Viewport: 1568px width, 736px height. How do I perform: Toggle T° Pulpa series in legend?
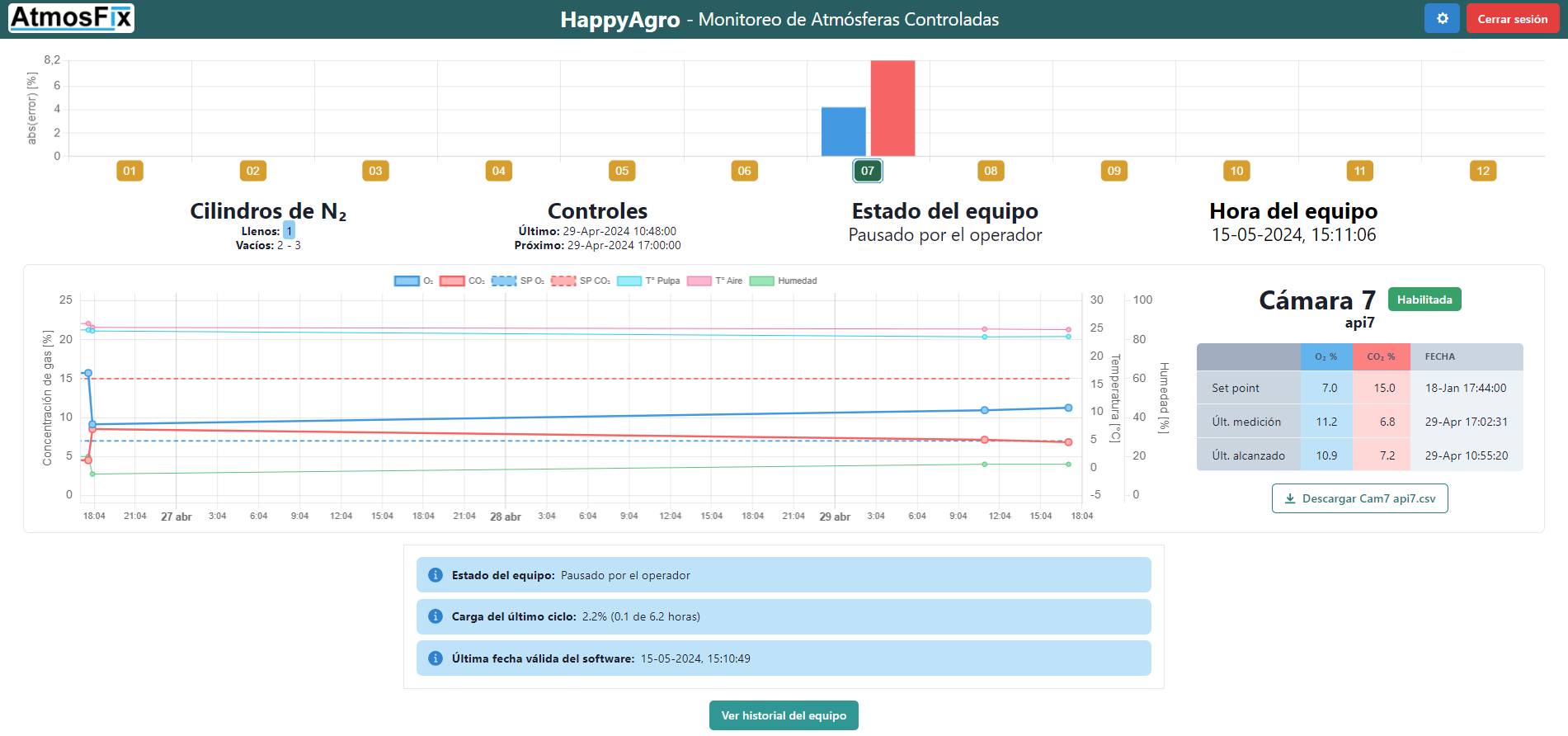coord(648,281)
